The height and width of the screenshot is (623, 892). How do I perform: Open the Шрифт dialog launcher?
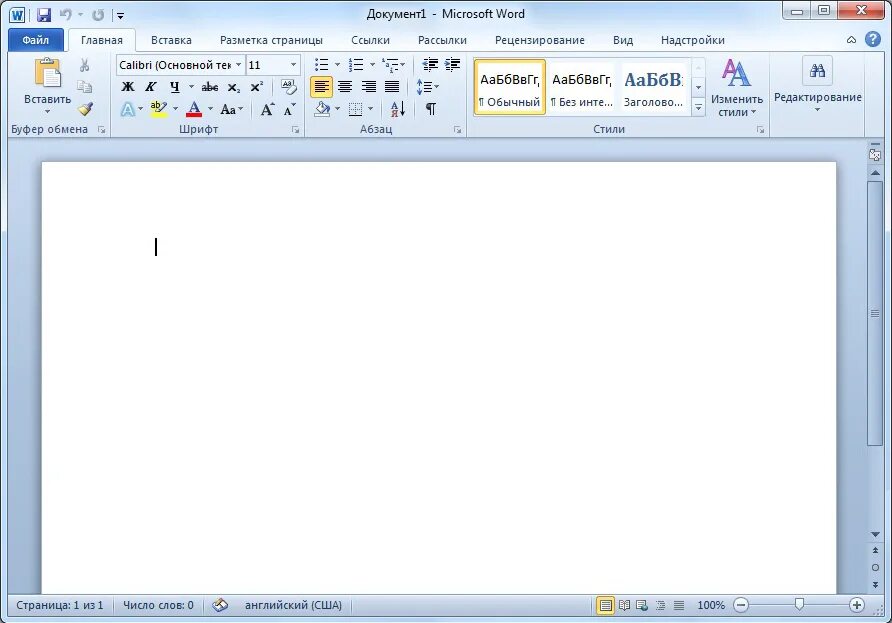click(x=295, y=130)
